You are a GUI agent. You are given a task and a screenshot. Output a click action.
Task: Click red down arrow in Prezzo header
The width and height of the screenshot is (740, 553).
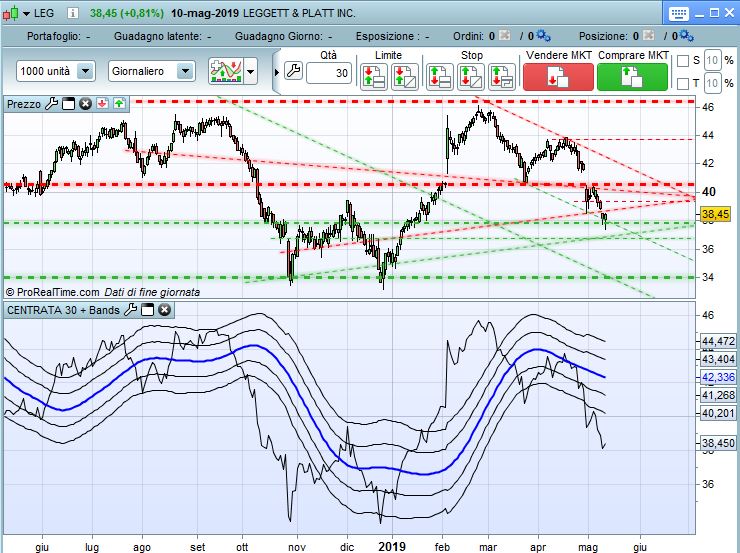coord(102,104)
